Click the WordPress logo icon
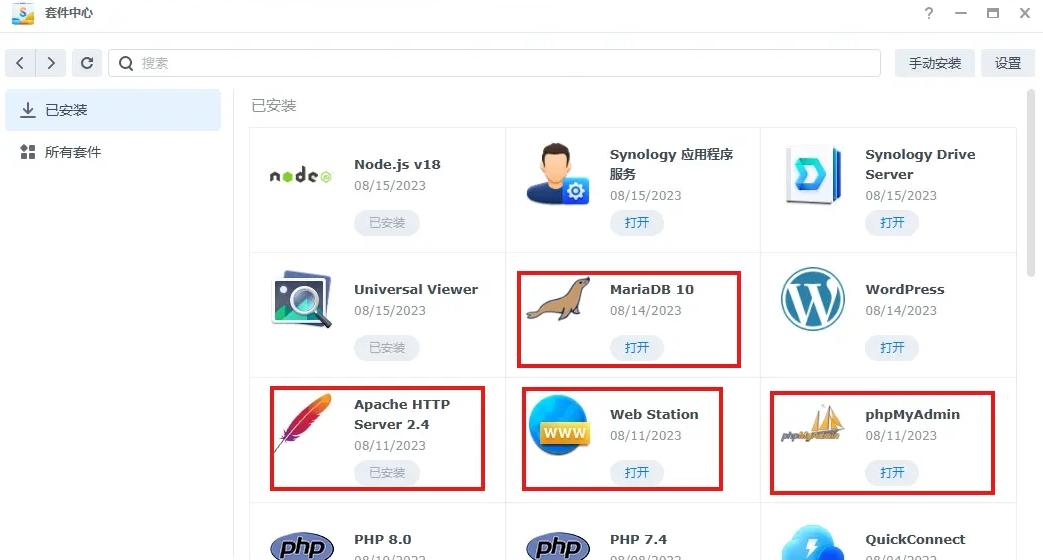 point(813,299)
